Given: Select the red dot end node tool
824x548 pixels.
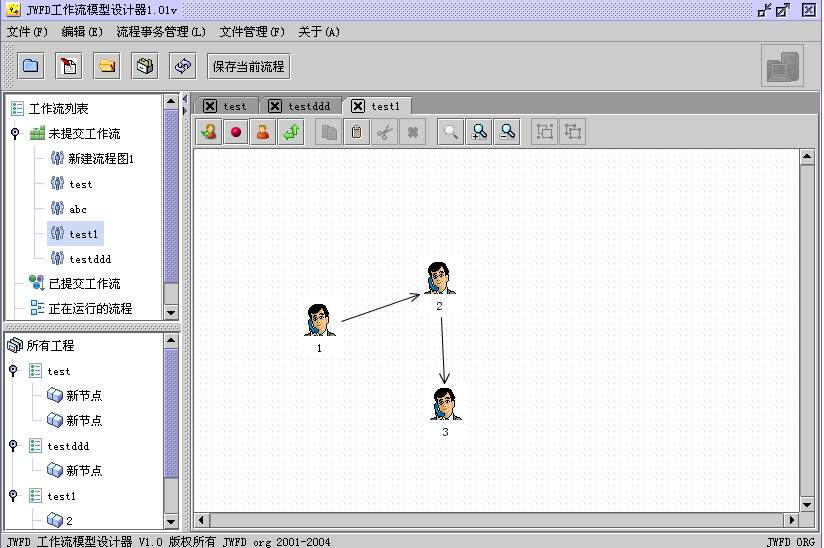Looking at the screenshot, I should [236, 131].
